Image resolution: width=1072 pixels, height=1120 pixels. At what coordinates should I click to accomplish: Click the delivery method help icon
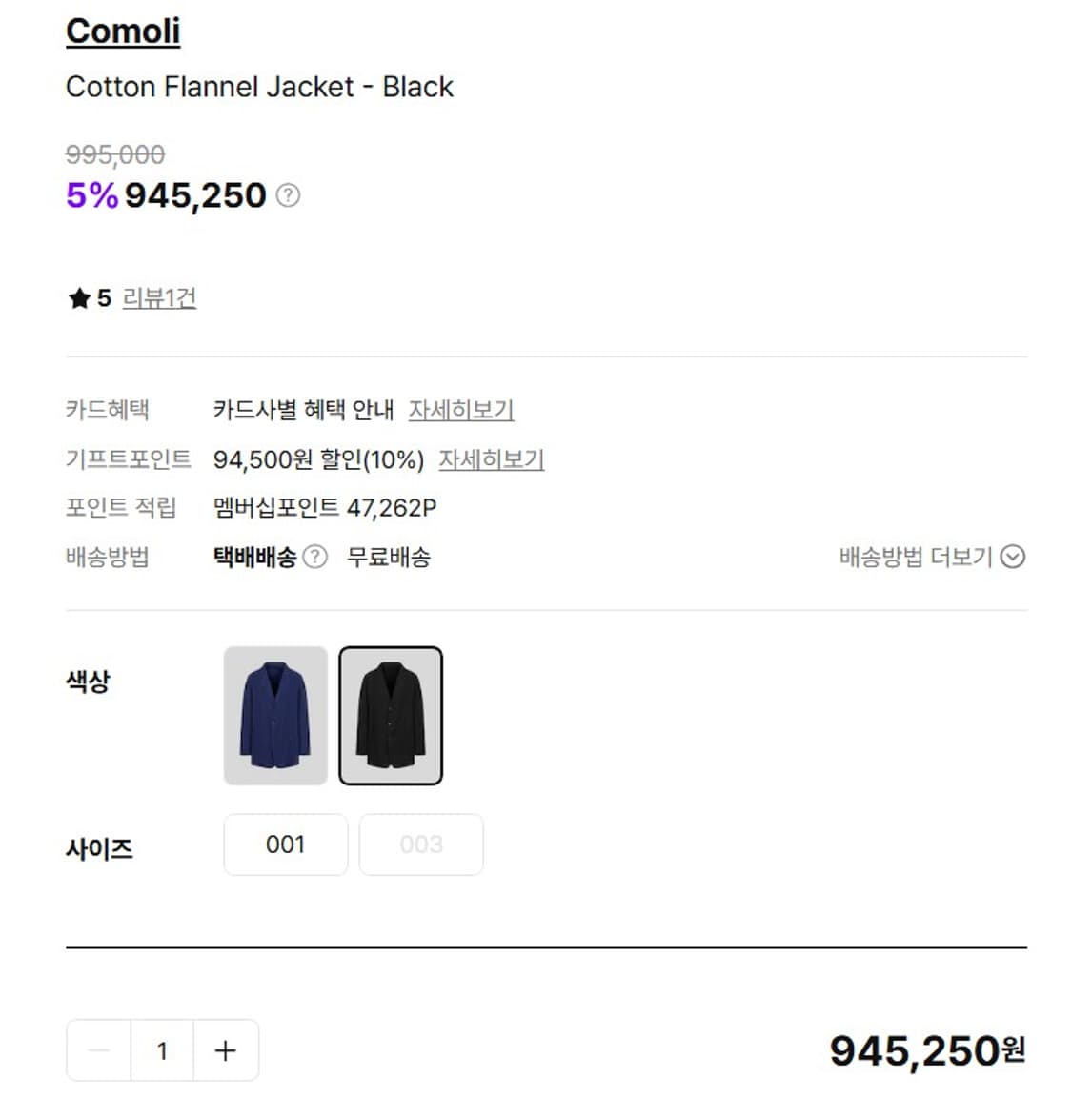pos(314,557)
